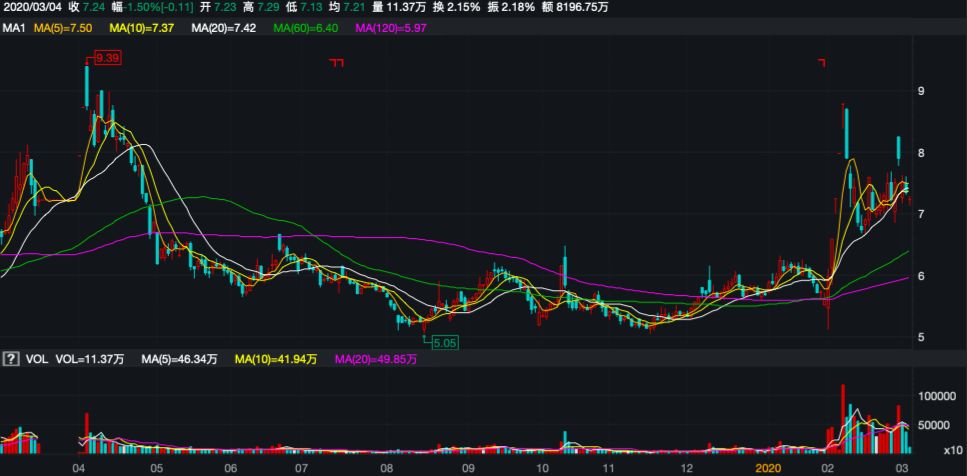Click the red 9.39 high price marker

107,58
